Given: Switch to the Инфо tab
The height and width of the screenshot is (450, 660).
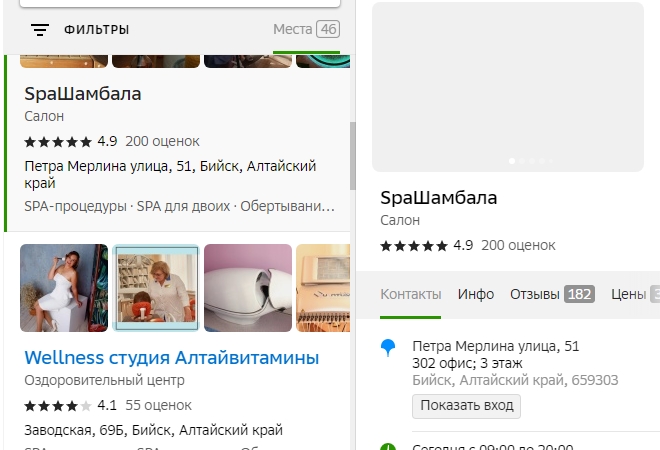Looking at the screenshot, I should click(x=476, y=294).
